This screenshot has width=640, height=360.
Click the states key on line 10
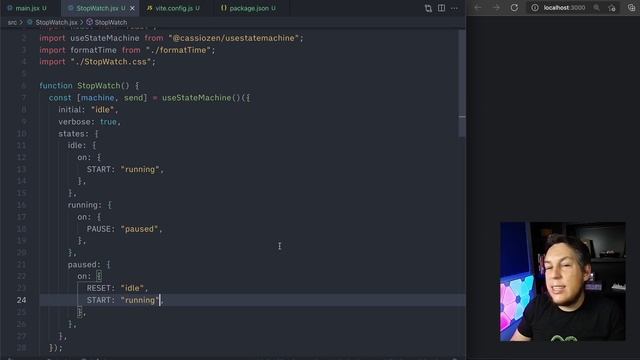pos(72,133)
